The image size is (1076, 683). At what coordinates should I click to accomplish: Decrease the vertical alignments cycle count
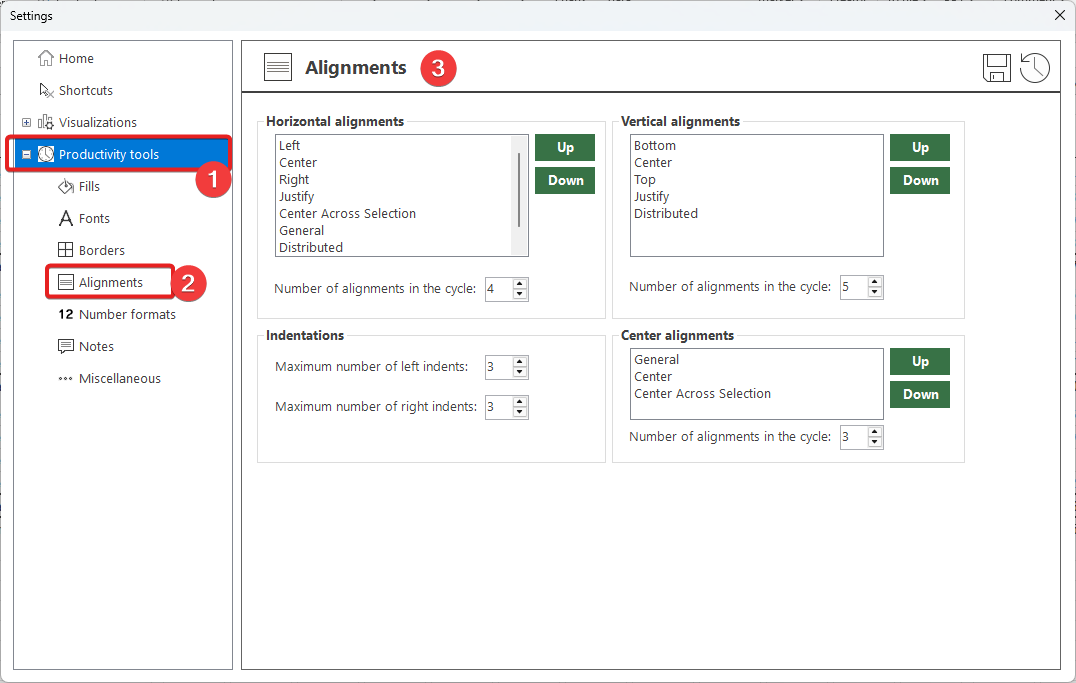[x=875, y=292]
